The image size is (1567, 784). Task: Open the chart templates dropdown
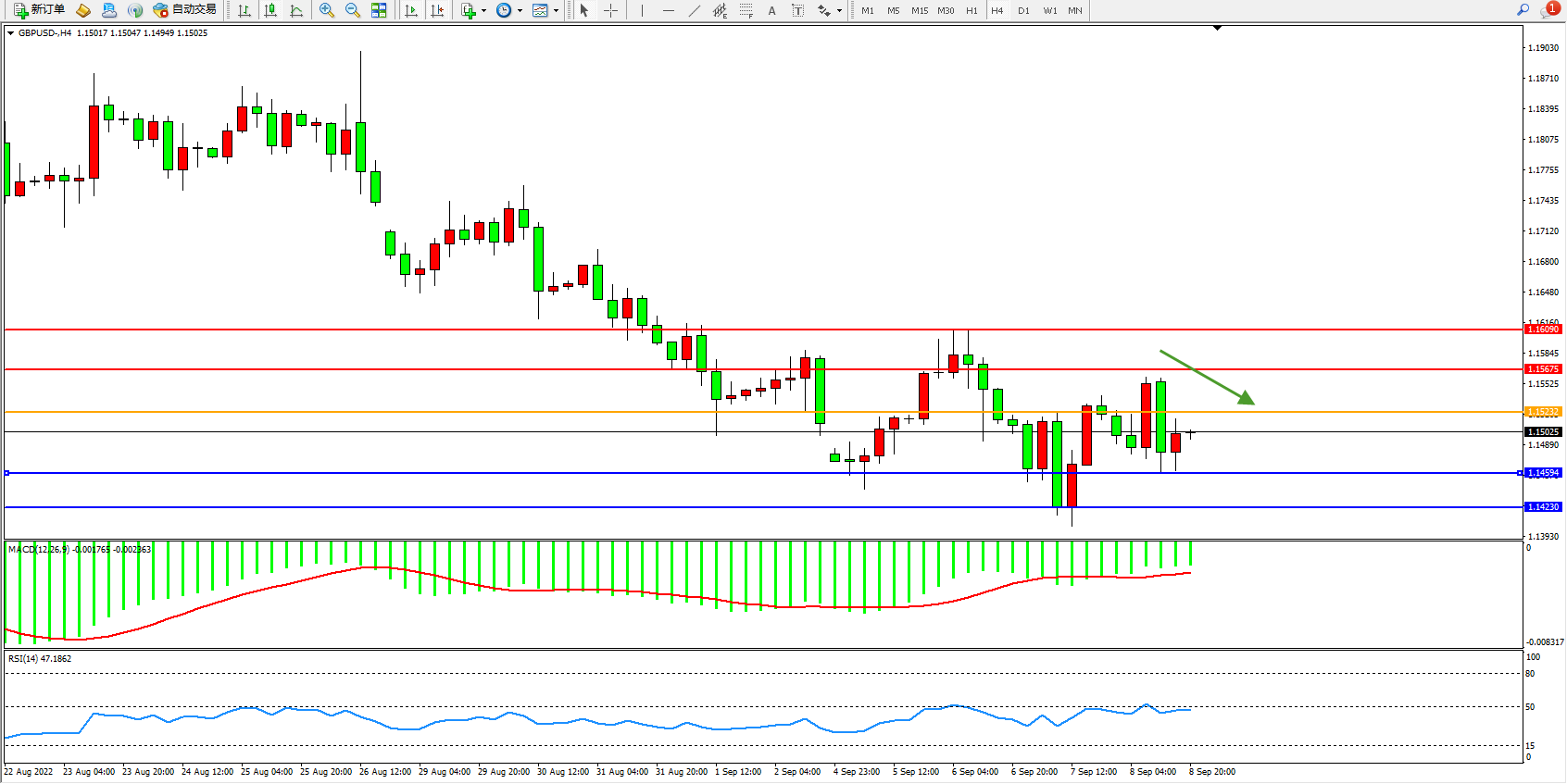(x=556, y=11)
